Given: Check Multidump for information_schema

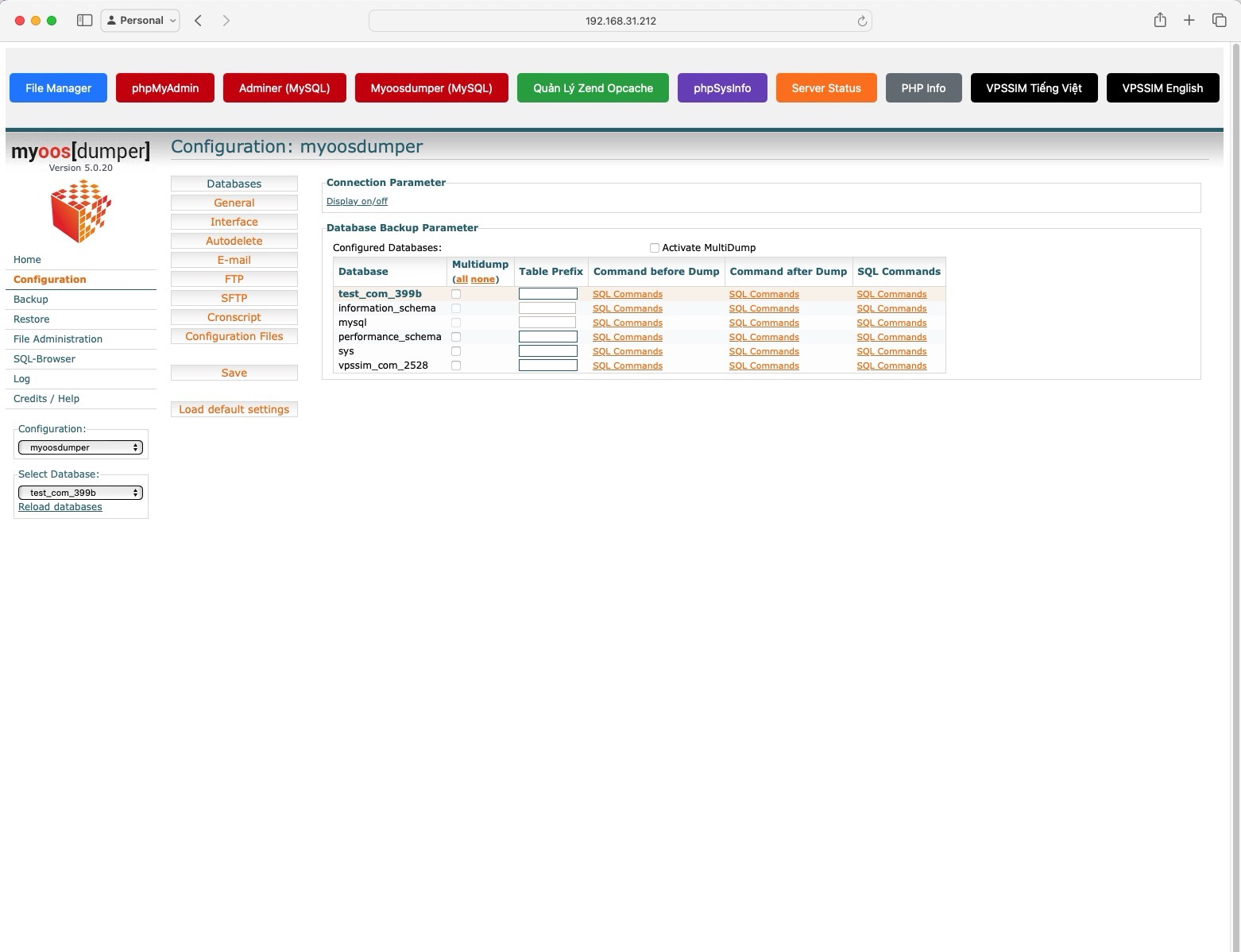Looking at the screenshot, I should coord(456,308).
